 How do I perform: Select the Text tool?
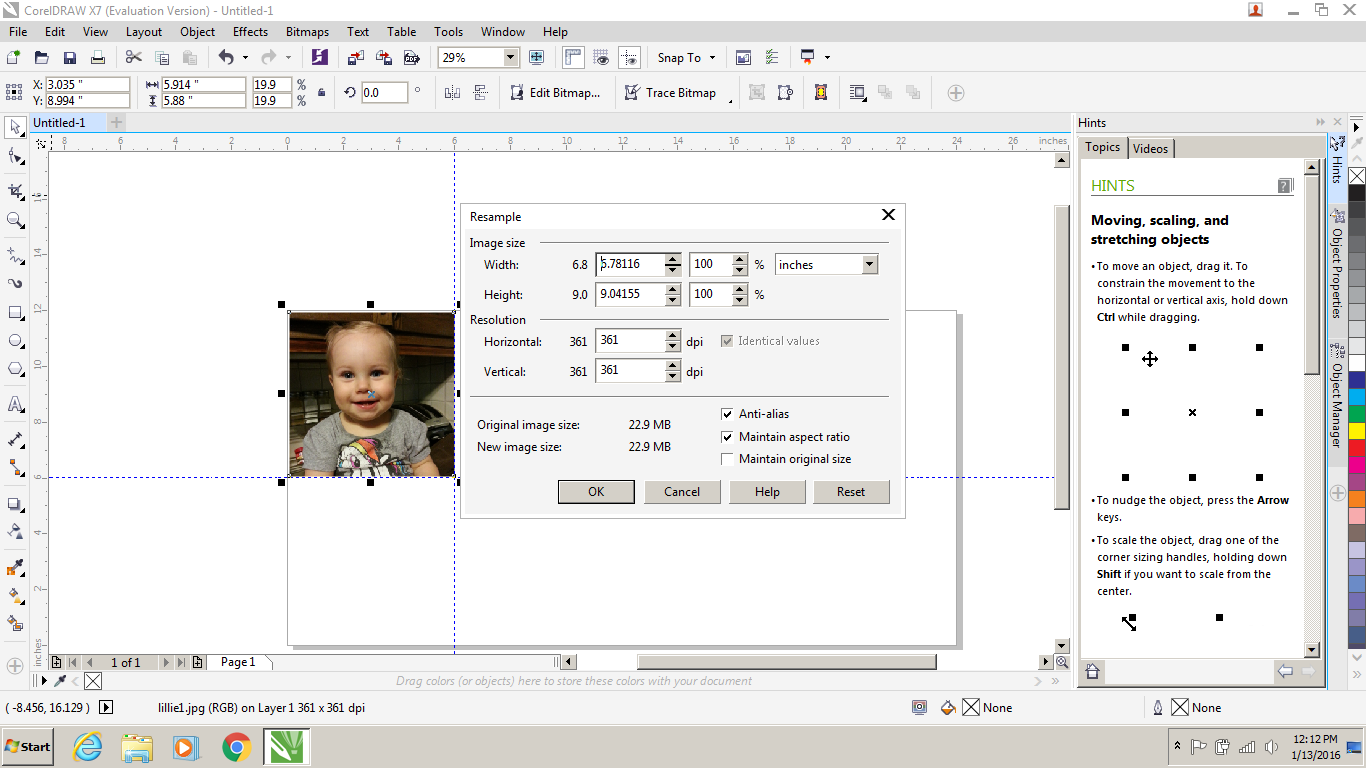(15, 405)
